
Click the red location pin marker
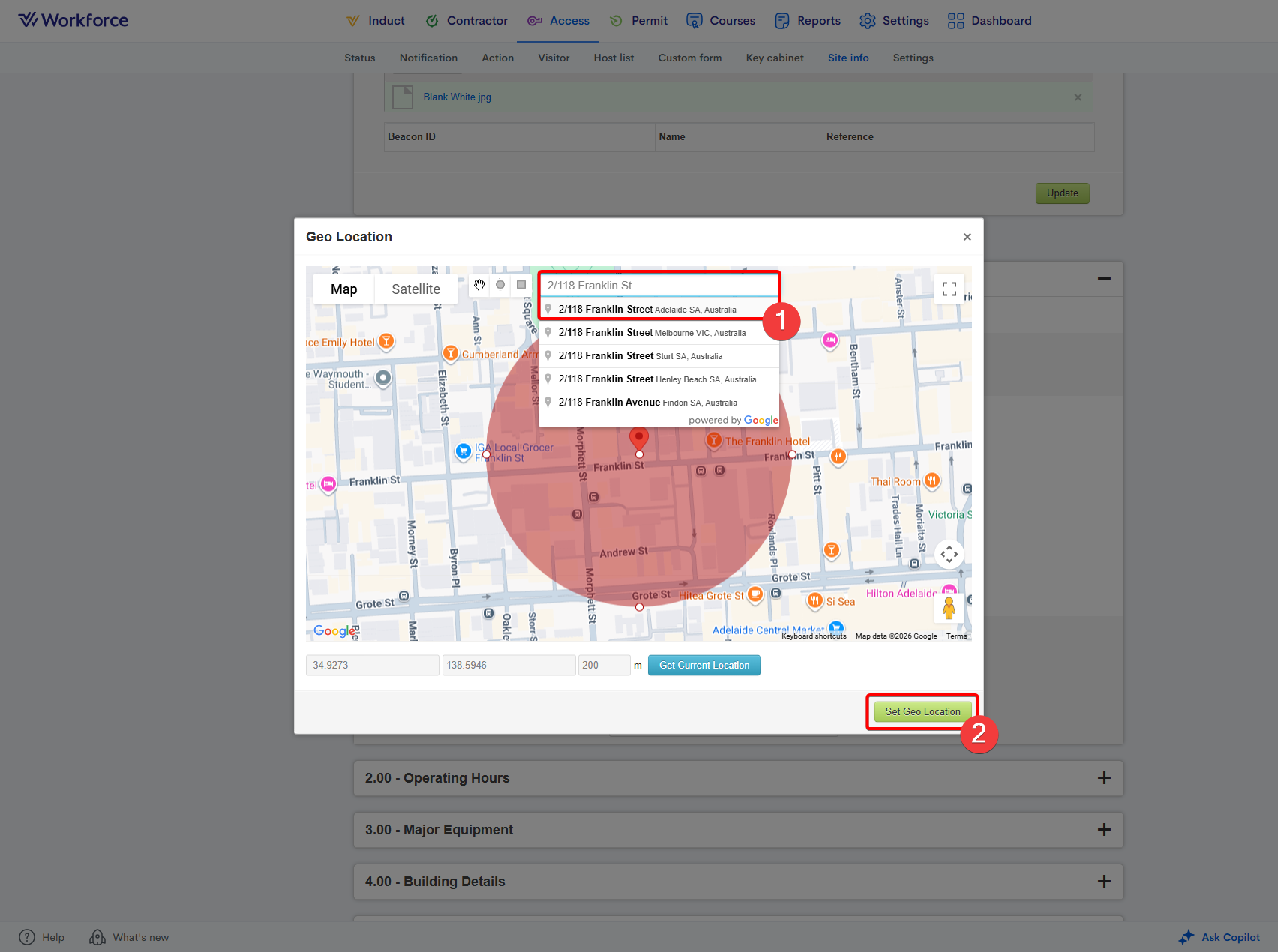click(638, 438)
